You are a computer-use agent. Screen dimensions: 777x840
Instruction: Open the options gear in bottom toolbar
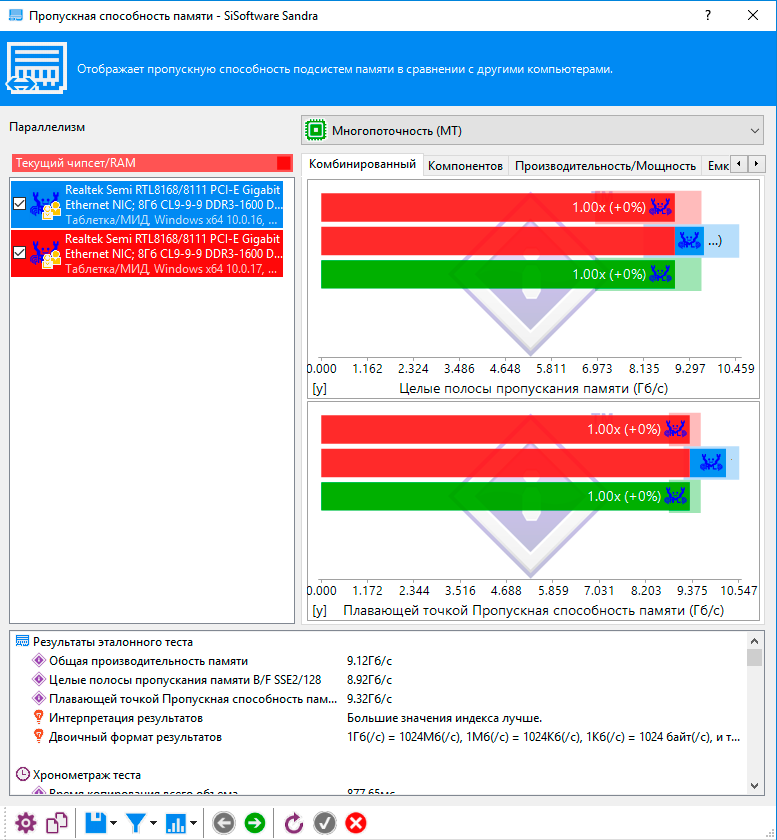[25, 823]
